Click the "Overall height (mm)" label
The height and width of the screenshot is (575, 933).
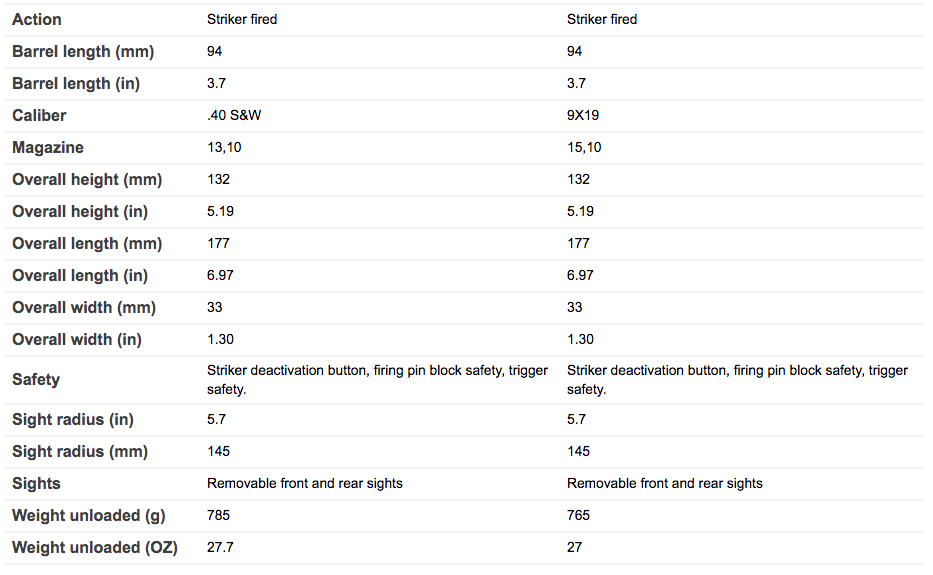coord(87,179)
